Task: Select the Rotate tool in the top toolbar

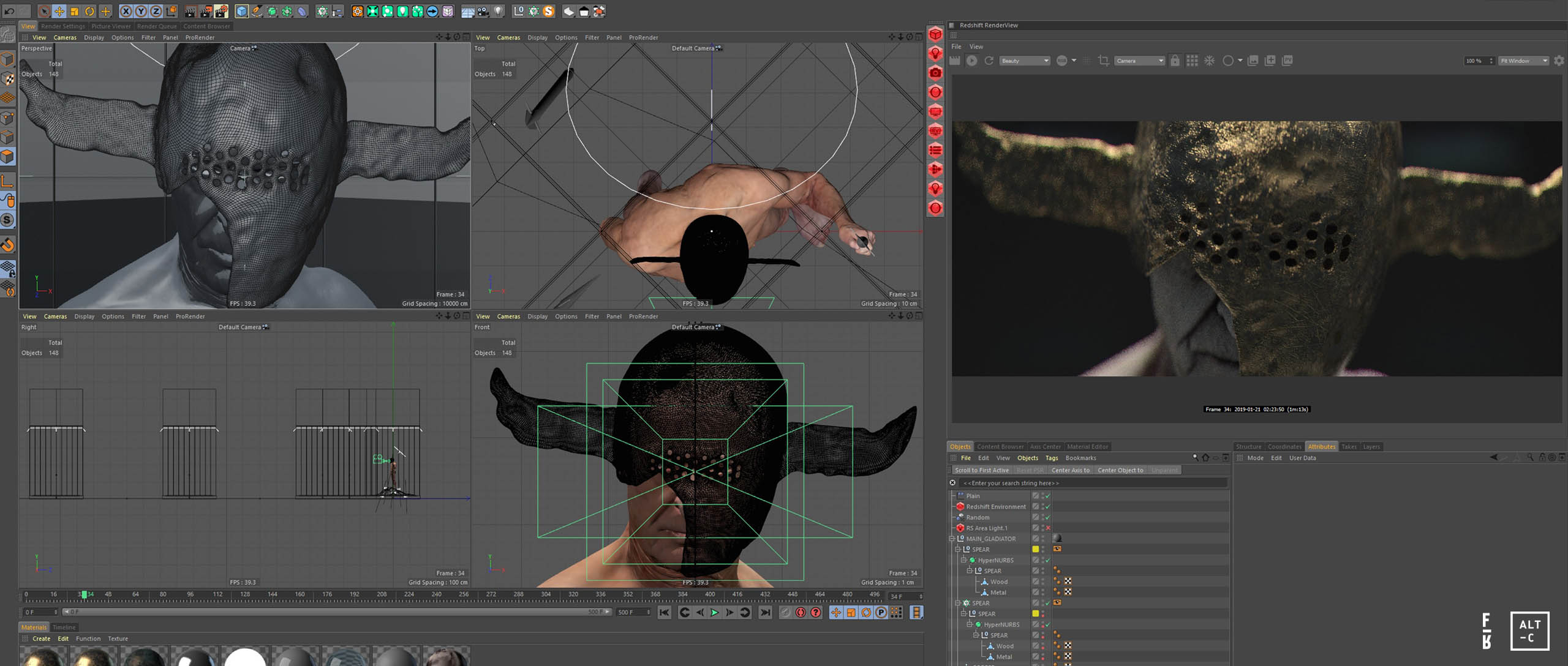Action: coord(90,11)
